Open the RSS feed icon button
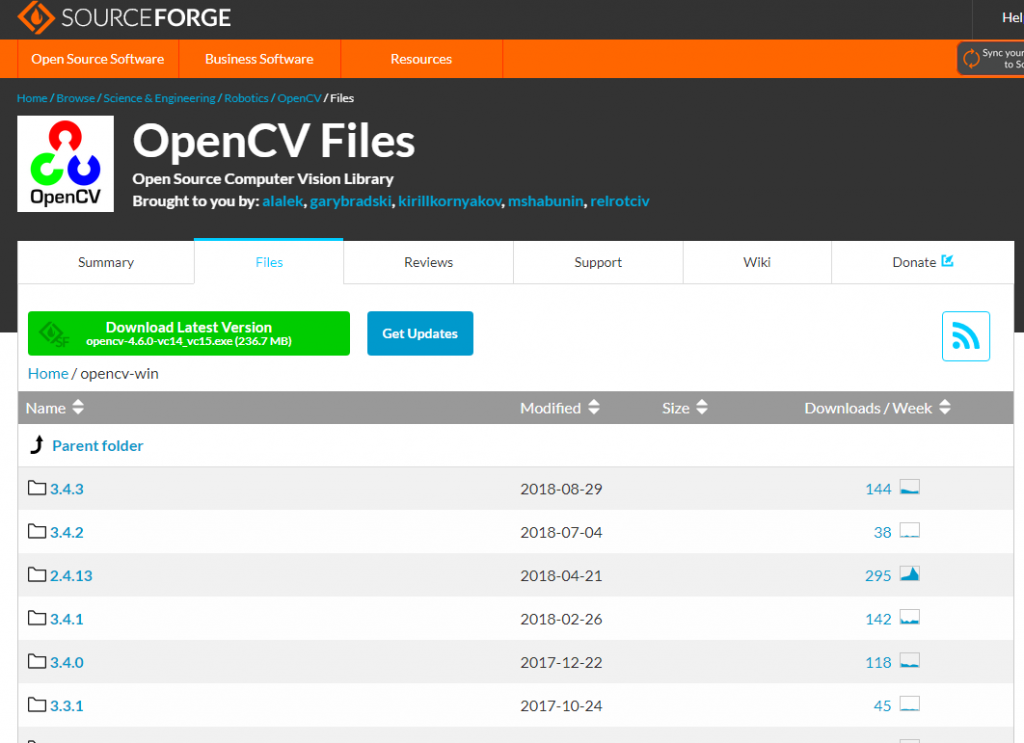This screenshot has height=743, width=1024. (x=965, y=336)
